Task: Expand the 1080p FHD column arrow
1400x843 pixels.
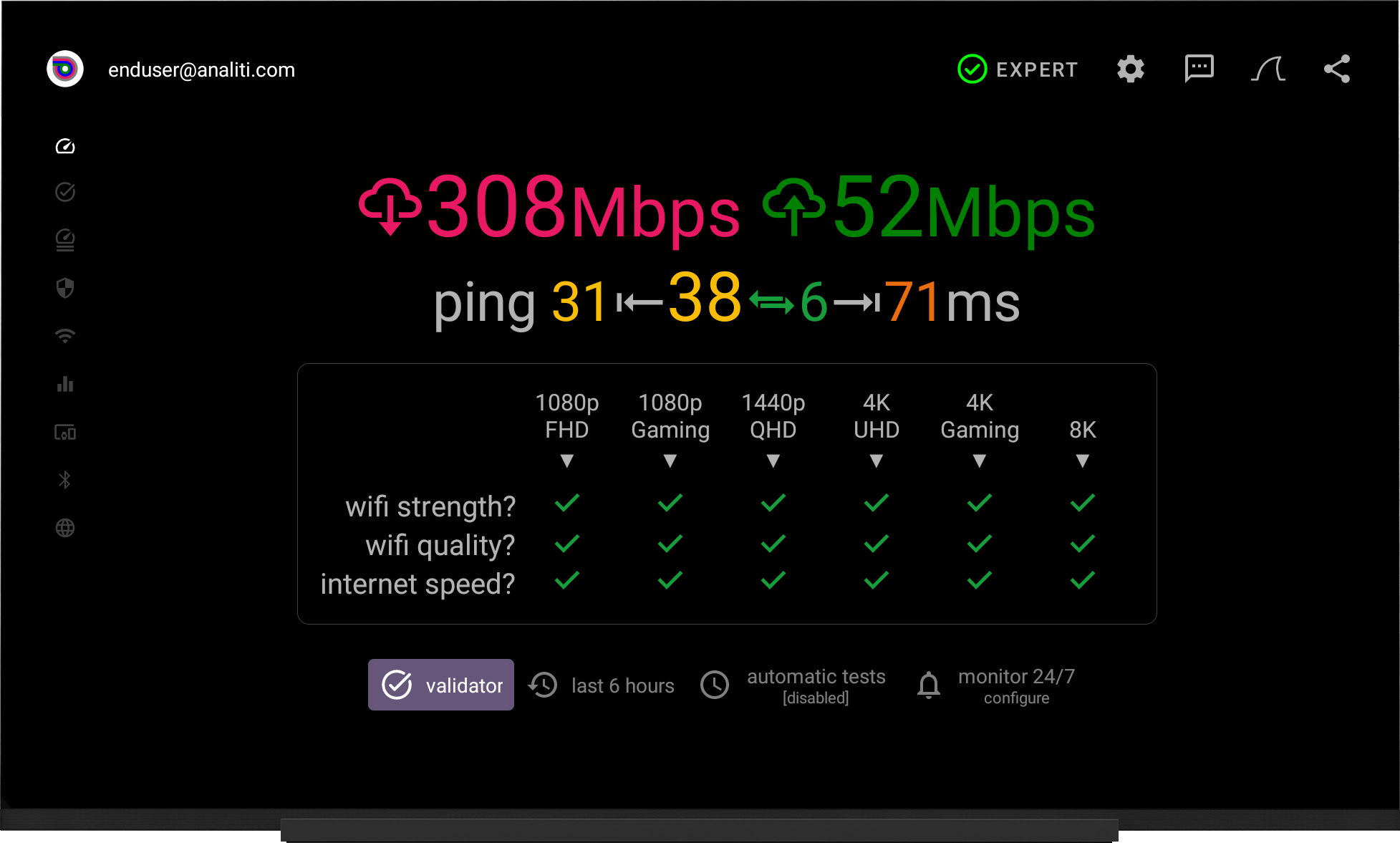Action: pos(567,461)
